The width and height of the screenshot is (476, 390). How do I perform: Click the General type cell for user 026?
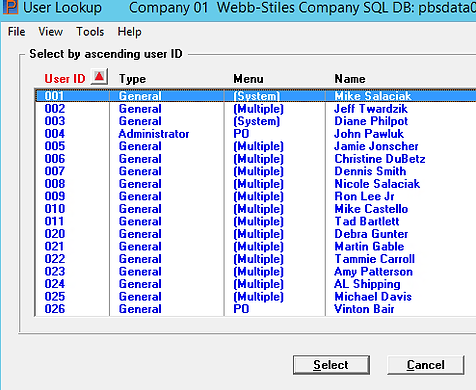140,309
